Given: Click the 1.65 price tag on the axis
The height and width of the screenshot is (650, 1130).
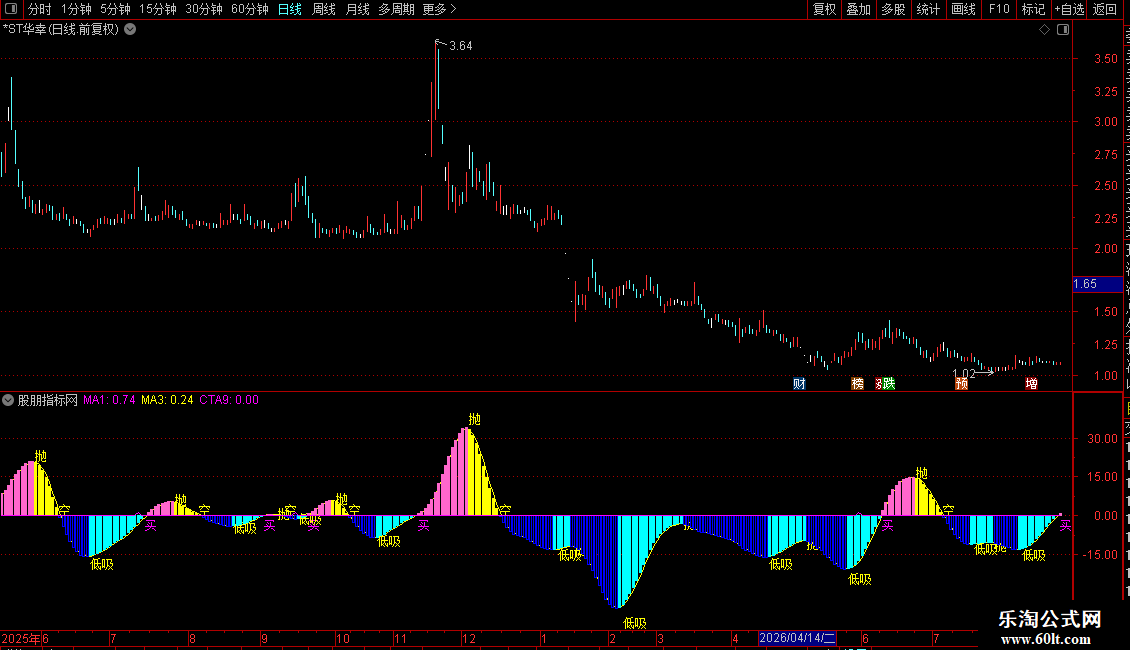Looking at the screenshot, I should 1097,284.
